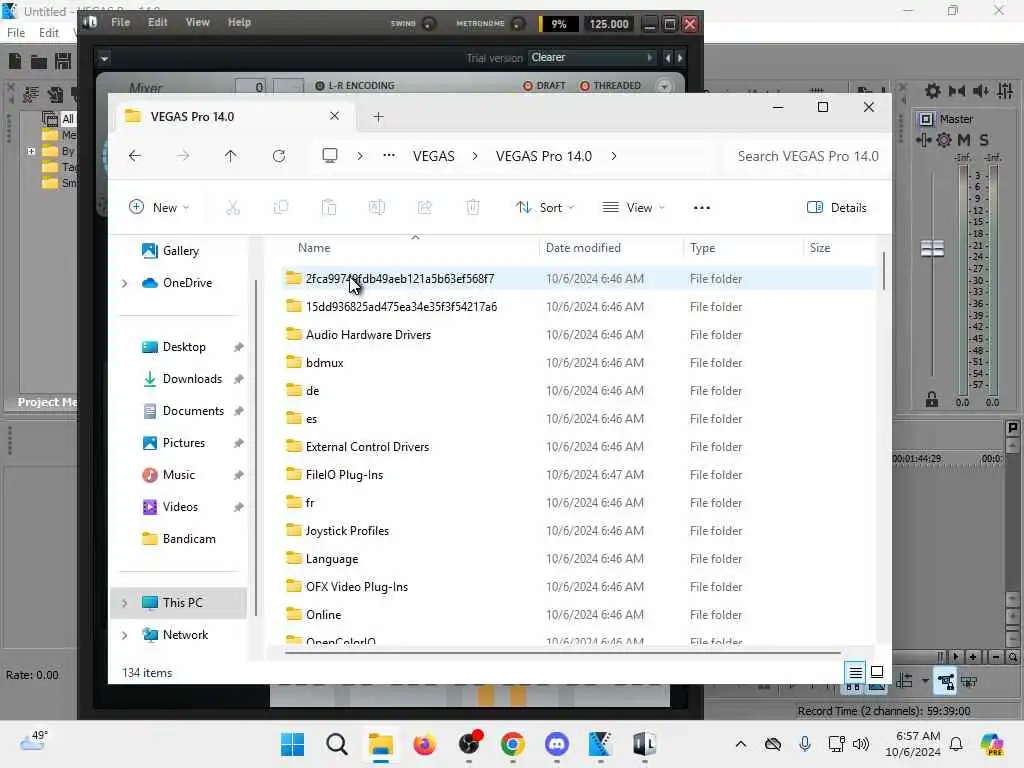Viewport: 1024px width, 768px height.
Task: Open Downloads in the sidebar
Action: (x=192, y=379)
